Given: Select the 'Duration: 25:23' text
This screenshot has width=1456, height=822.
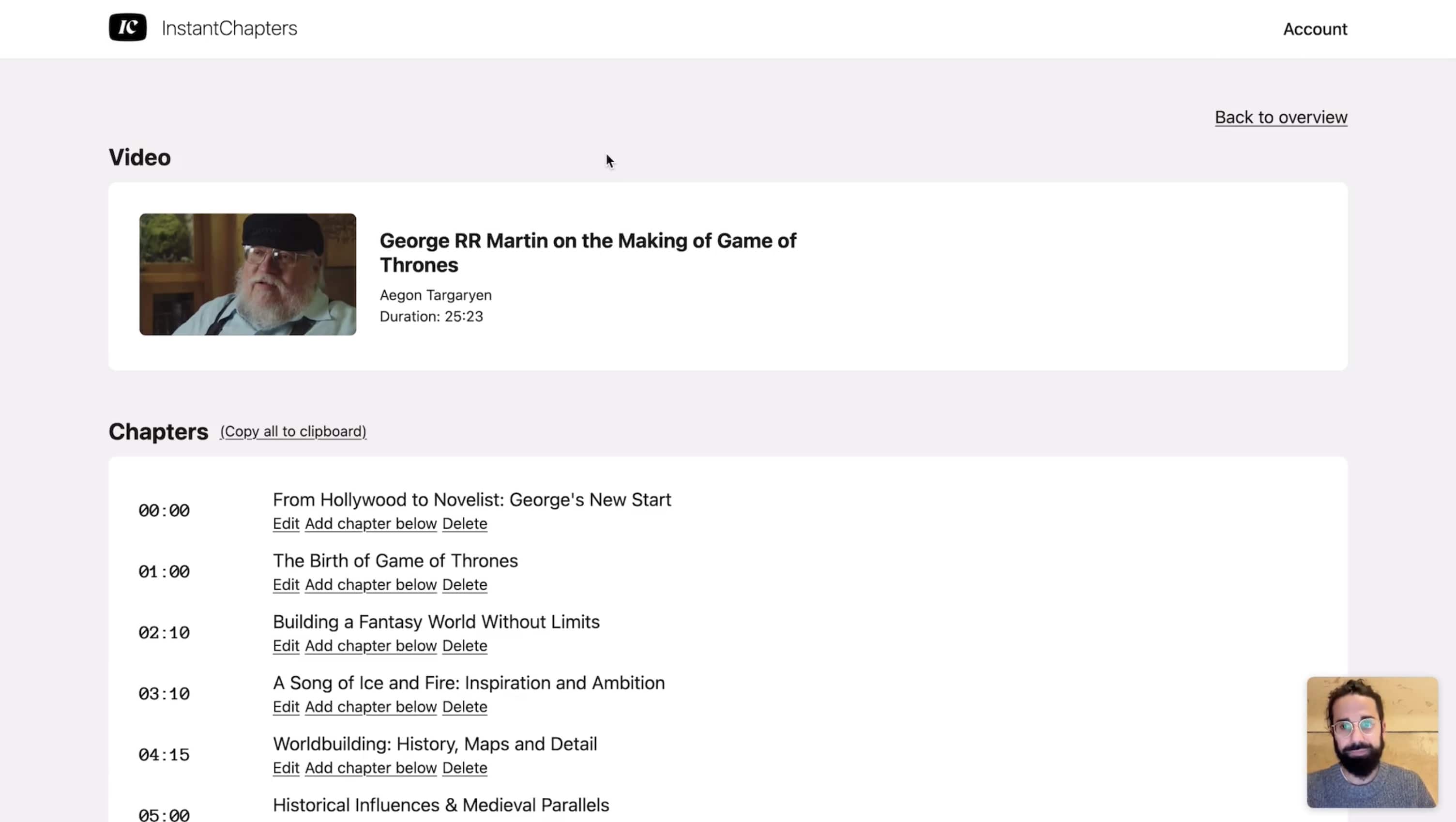Looking at the screenshot, I should (431, 316).
